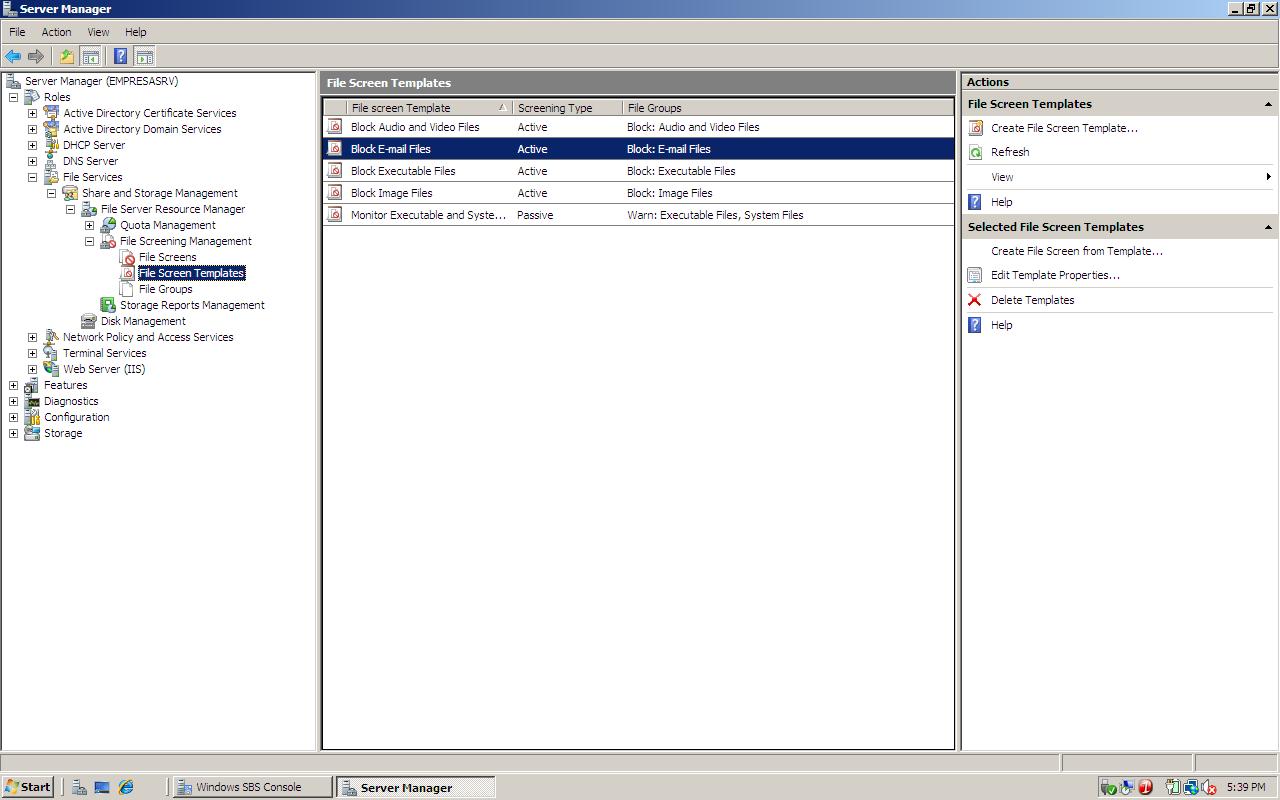Open the Help menu in menu bar
This screenshot has width=1280, height=800.
point(135,32)
